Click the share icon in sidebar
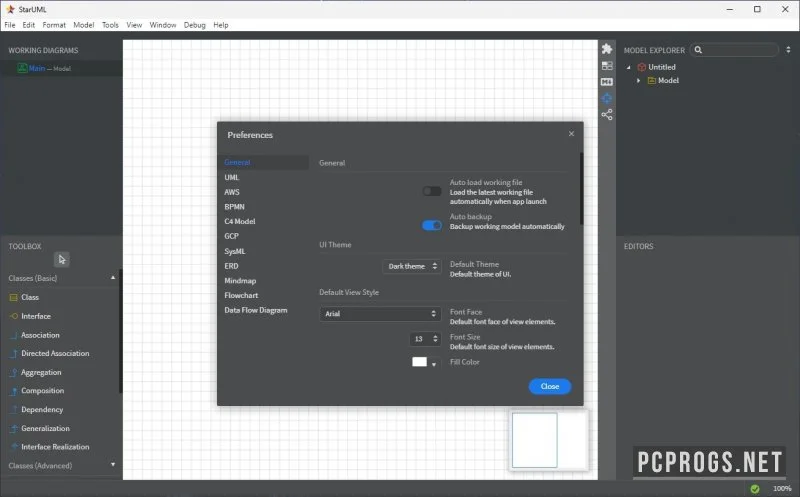Image resolution: width=800 pixels, height=497 pixels. click(x=607, y=115)
